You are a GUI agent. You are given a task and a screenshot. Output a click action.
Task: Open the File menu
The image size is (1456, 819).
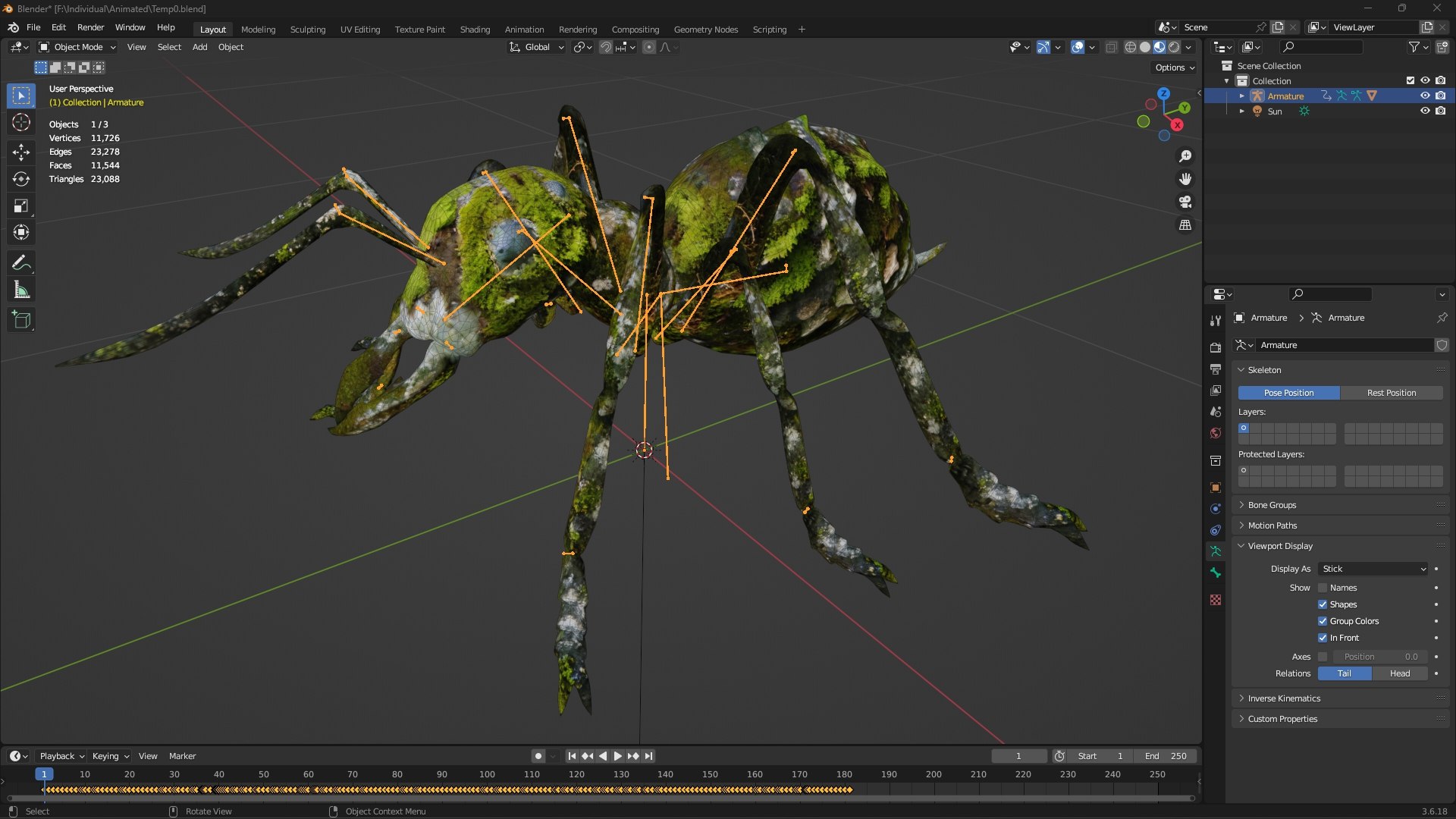pyautogui.click(x=33, y=27)
